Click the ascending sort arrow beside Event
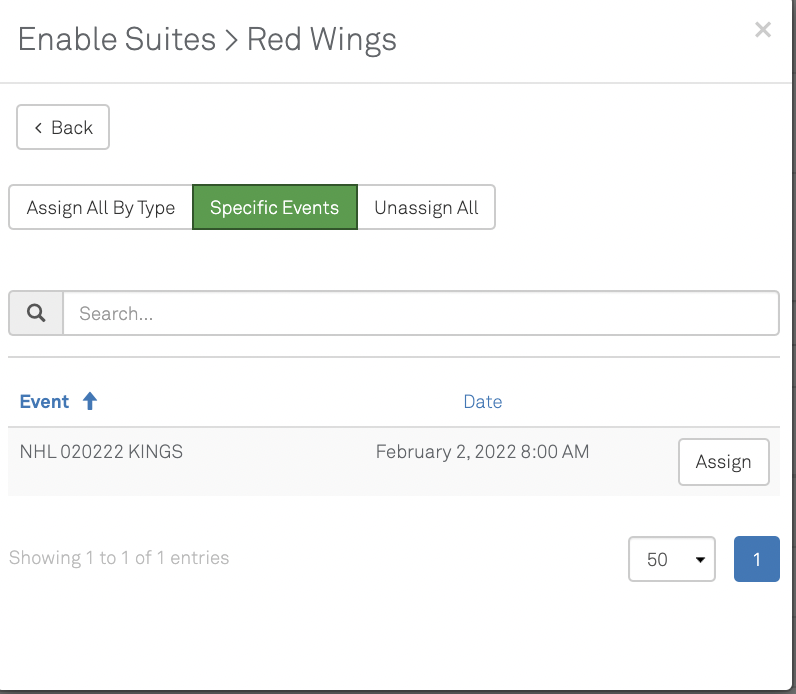This screenshot has width=796, height=694. [x=90, y=402]
